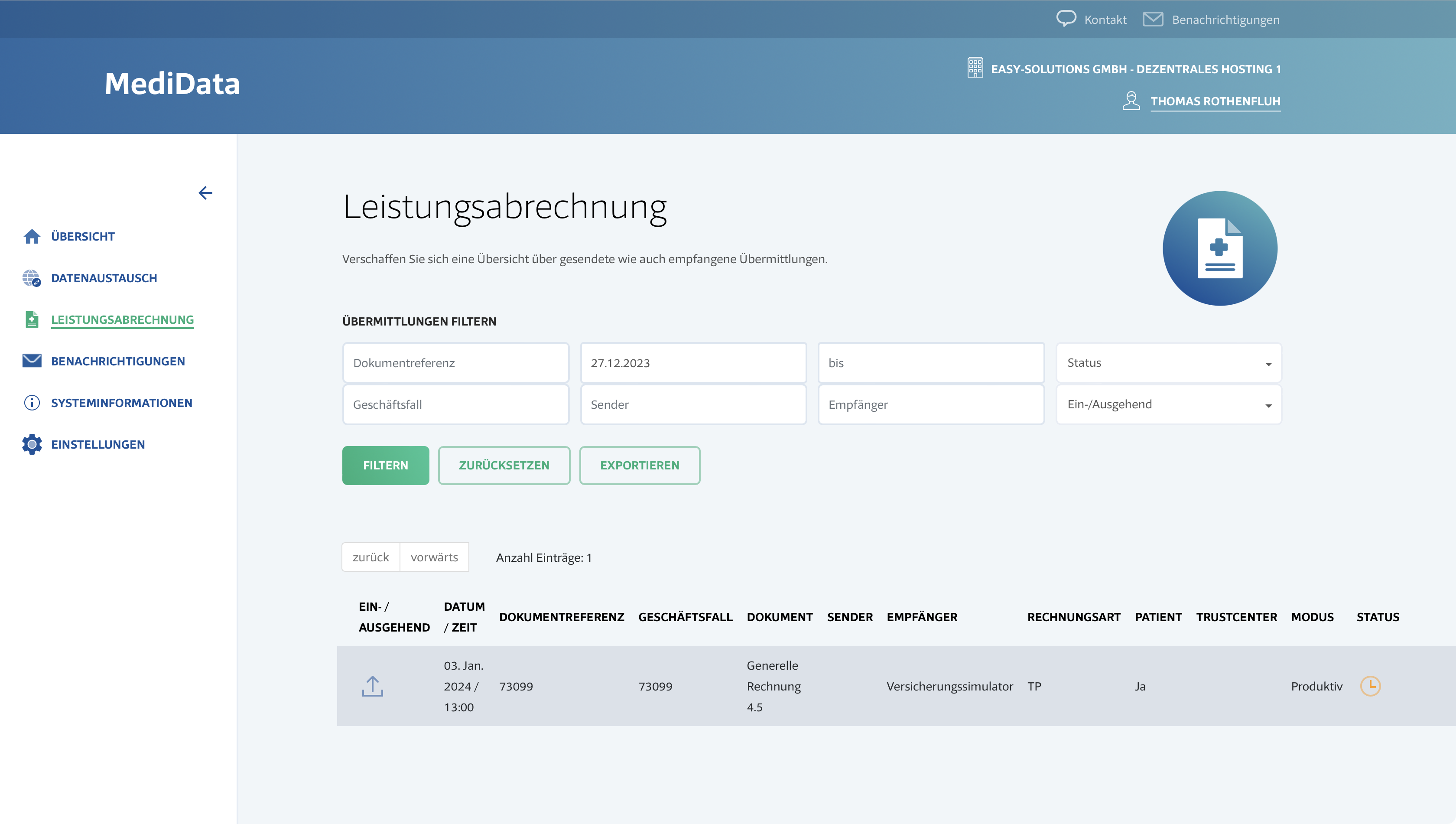Click the Status column header
The image size is (1456, 824).
1378,617
